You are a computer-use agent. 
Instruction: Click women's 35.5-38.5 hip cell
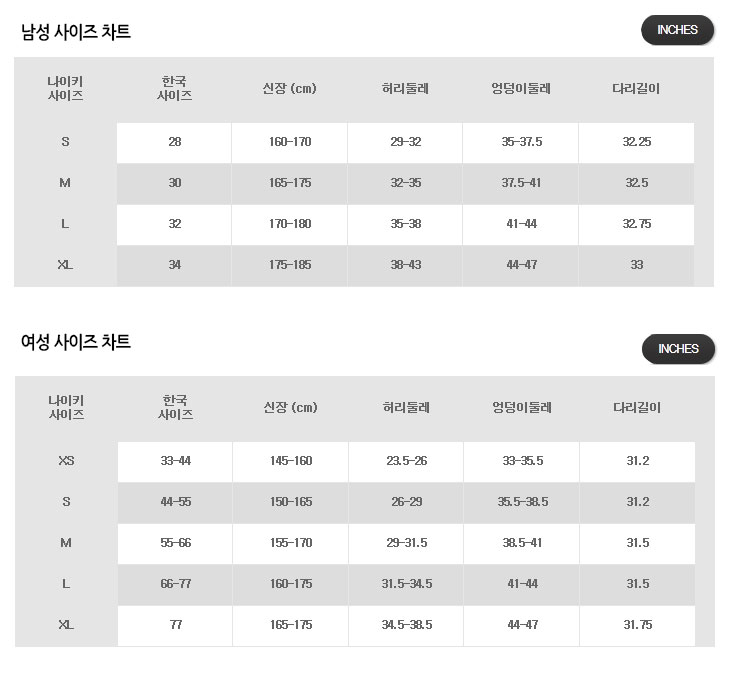[x=522, y=502]
